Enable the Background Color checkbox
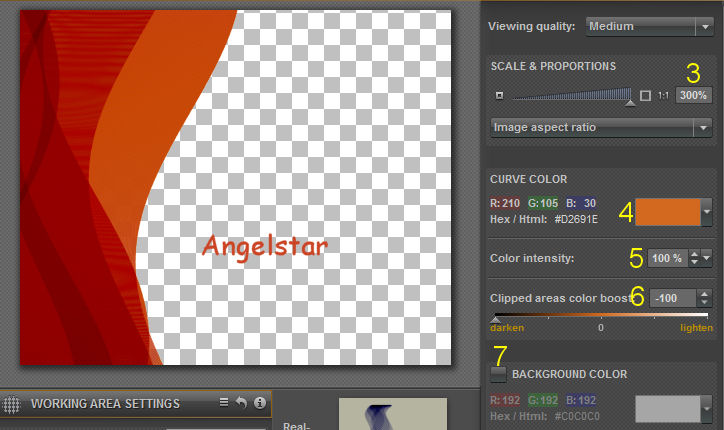Screen dimensions: 724x430 pos(498,374)
